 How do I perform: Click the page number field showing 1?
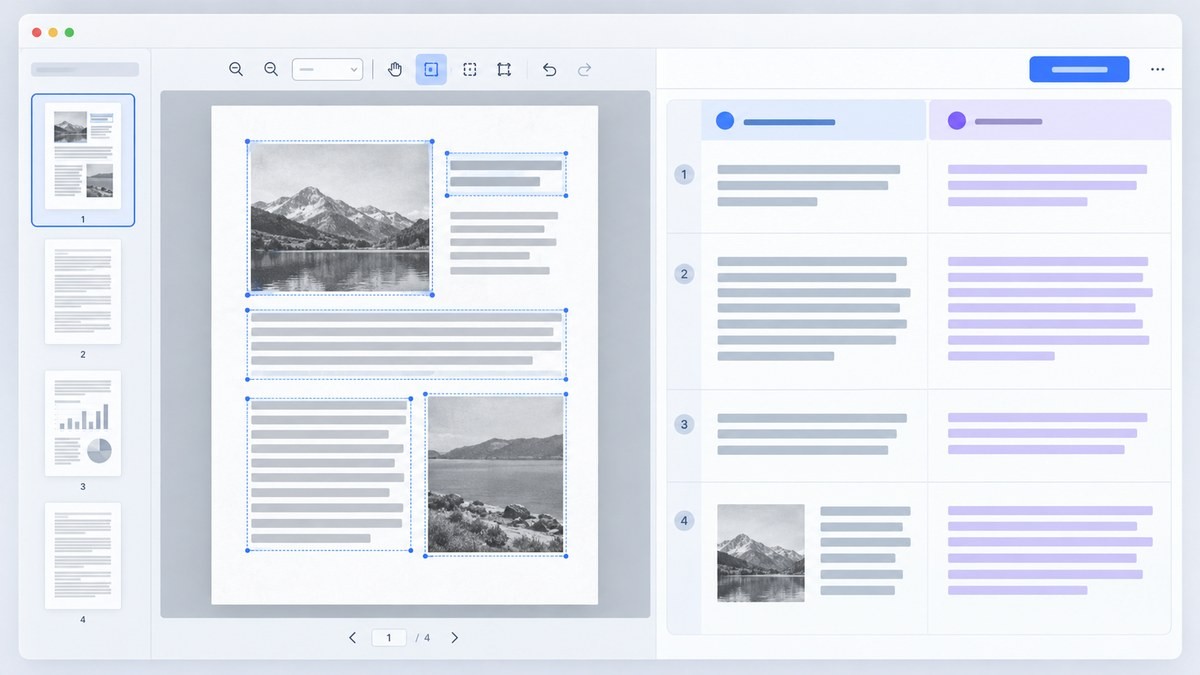pos(389,637)
